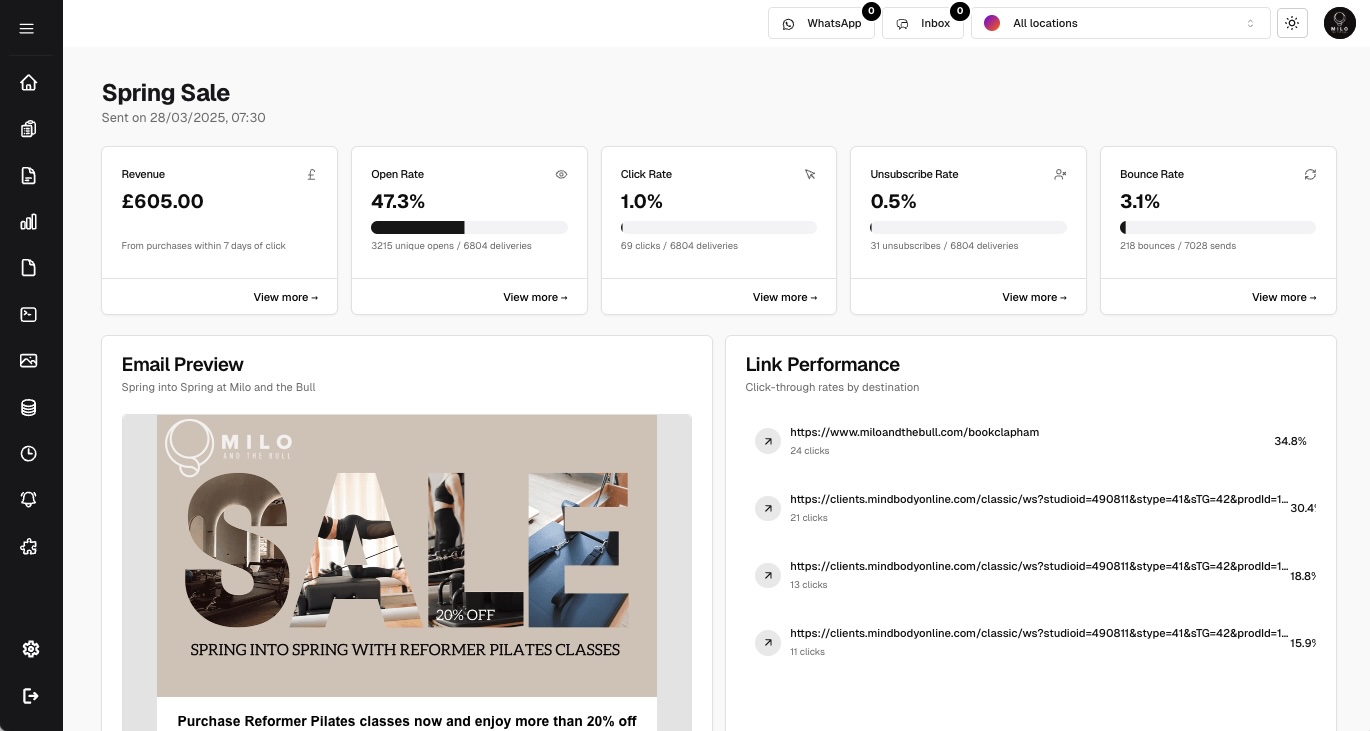Open the hamburger menu in sidebar
This screenshot has width=1370, height=731.
[27, 28]
